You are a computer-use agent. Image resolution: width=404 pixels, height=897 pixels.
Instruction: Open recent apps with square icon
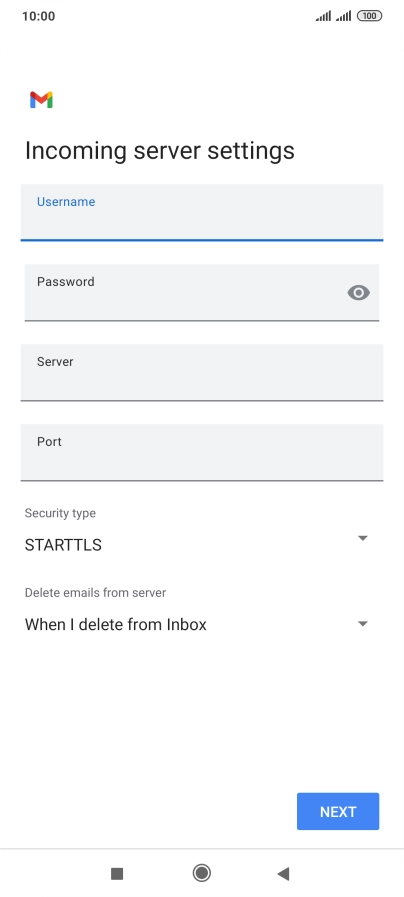(x=117, y=874)
